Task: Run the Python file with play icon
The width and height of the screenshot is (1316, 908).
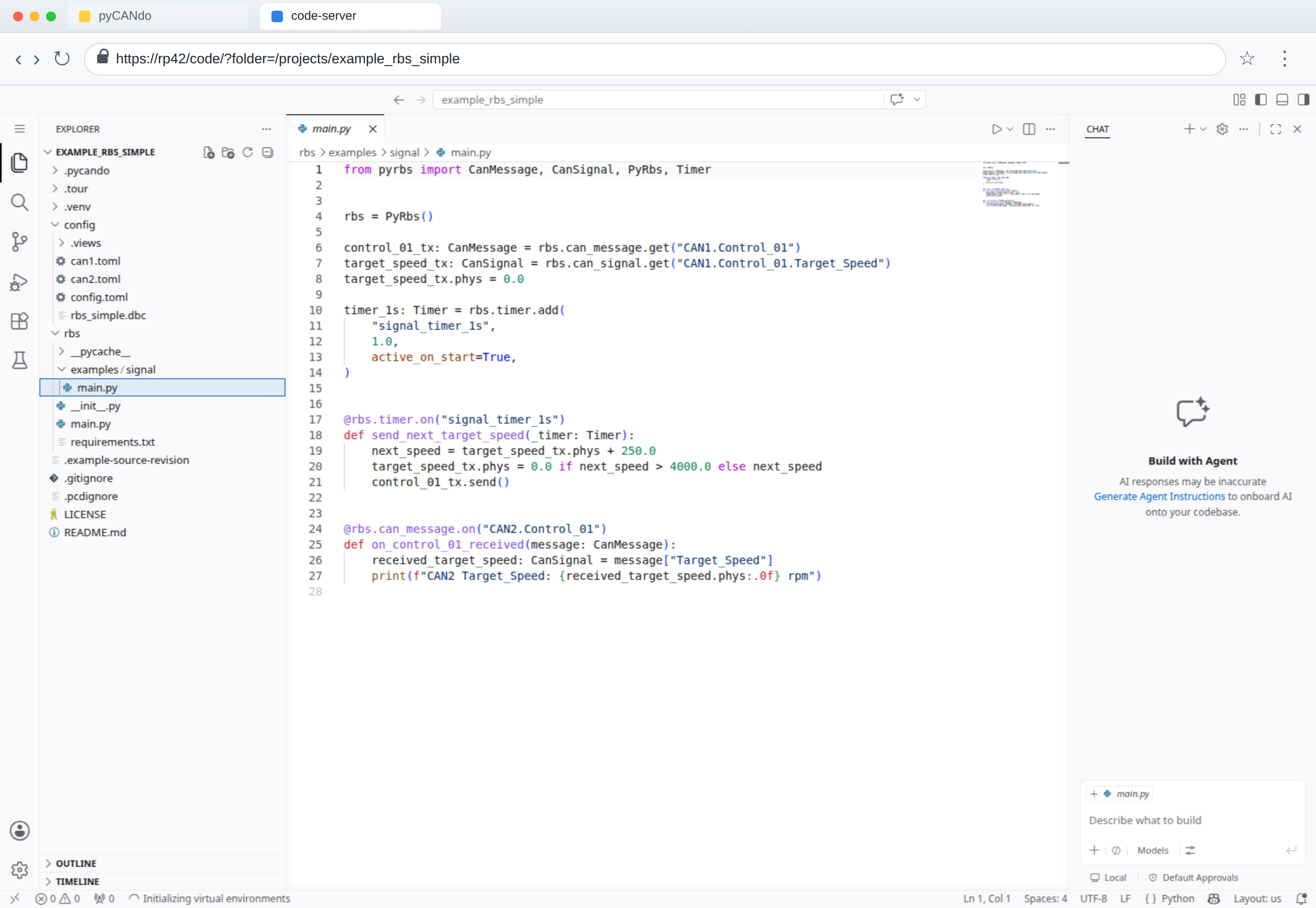Action: tap(996, 129)
